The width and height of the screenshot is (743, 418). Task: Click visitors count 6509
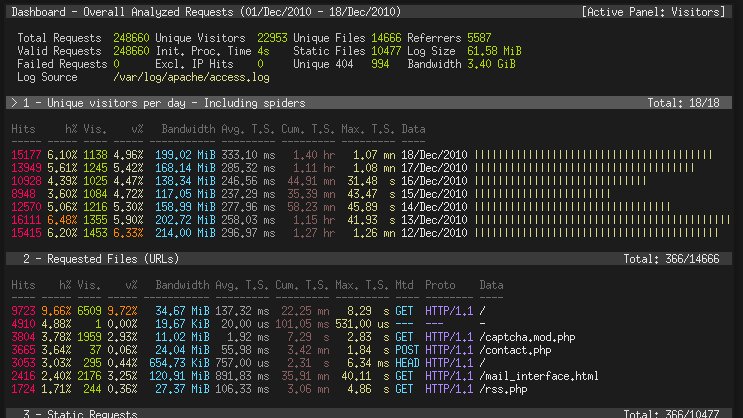point(89,311)
